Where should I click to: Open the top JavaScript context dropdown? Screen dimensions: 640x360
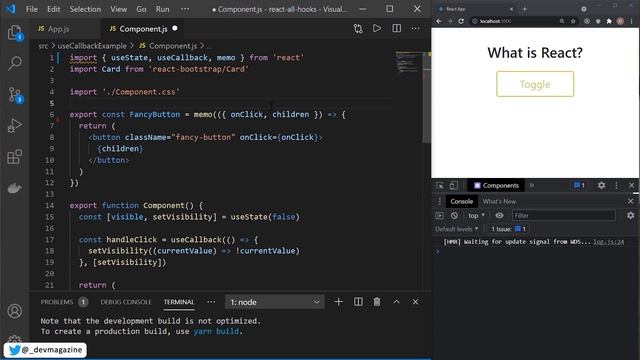(476, 216)
